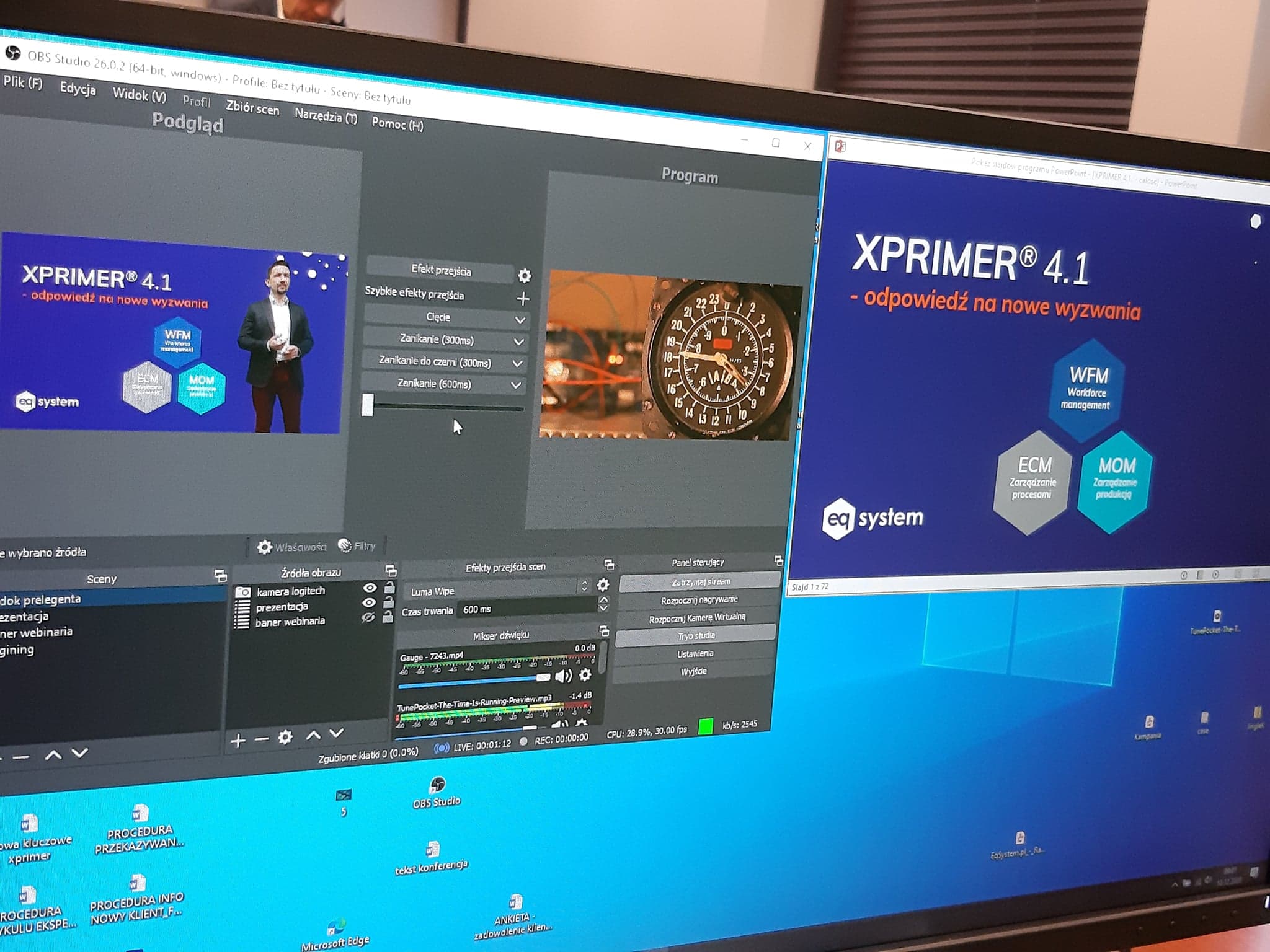Image resolution: width=1270 pixels, height=952 pixels.
Task: Decrease Czas trwania with the down arrow
Action: pos(603,609)
